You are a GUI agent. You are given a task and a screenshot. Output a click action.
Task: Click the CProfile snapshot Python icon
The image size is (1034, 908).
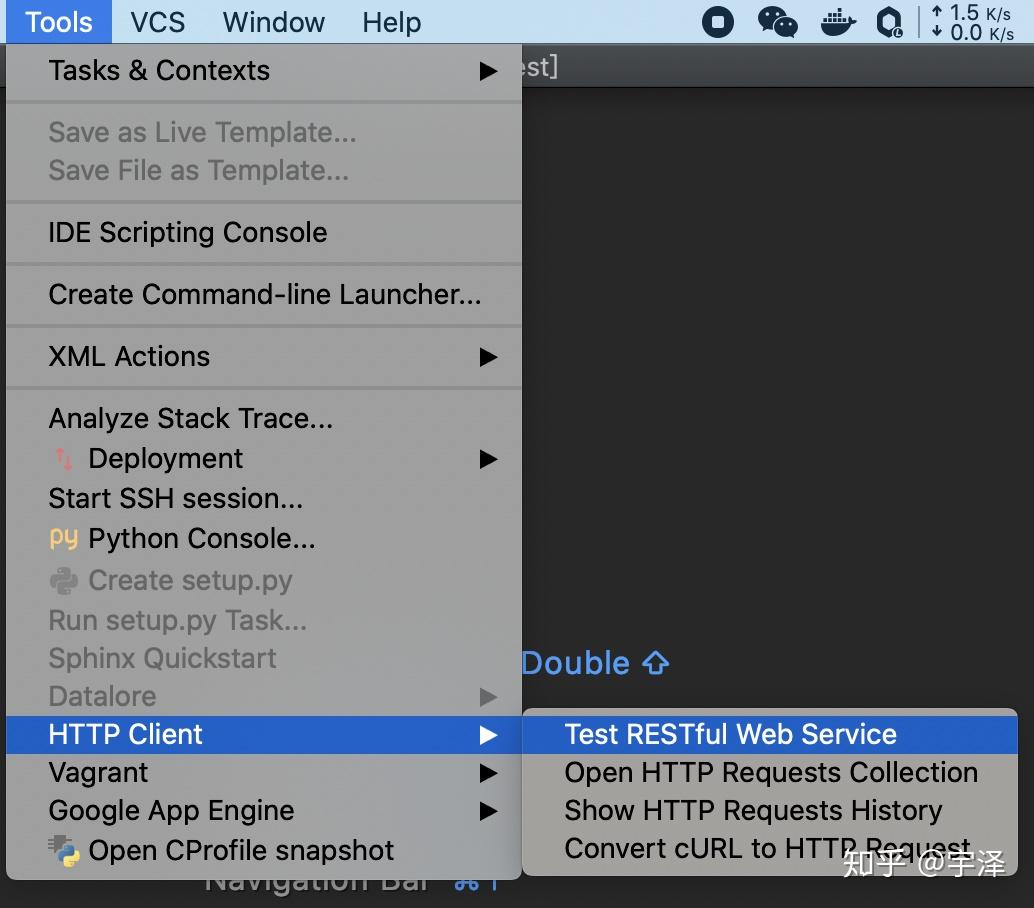click(64, 851)
